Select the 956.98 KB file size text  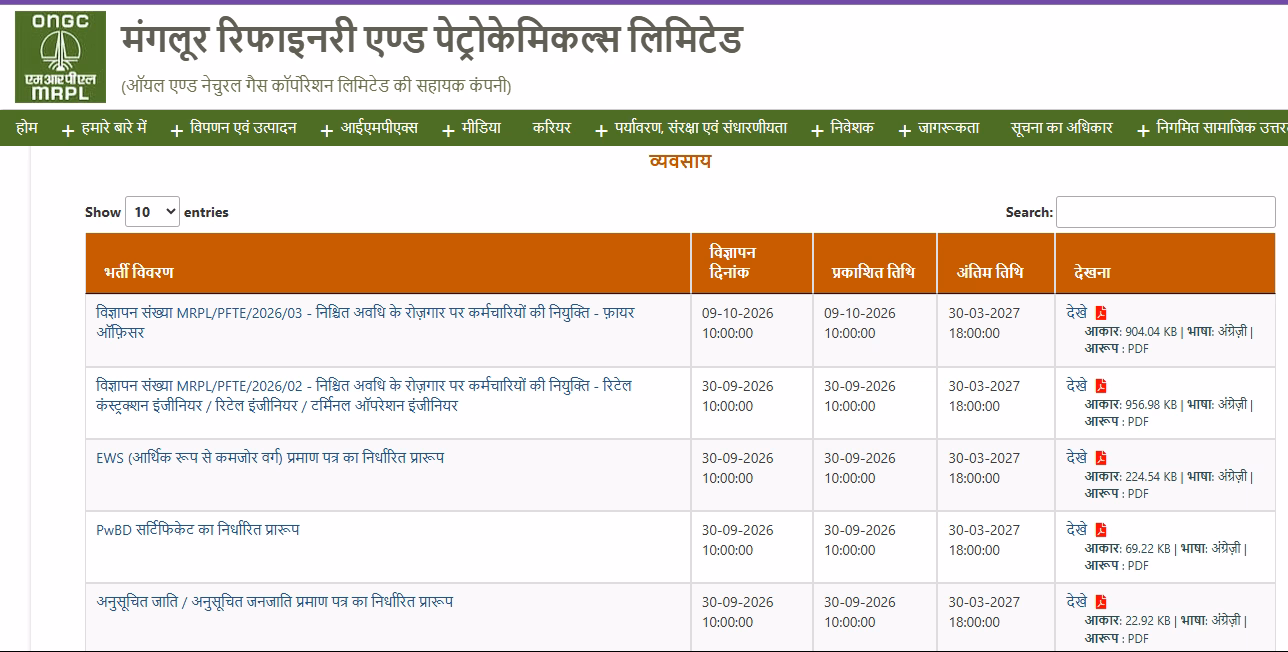click(1151, 405)
